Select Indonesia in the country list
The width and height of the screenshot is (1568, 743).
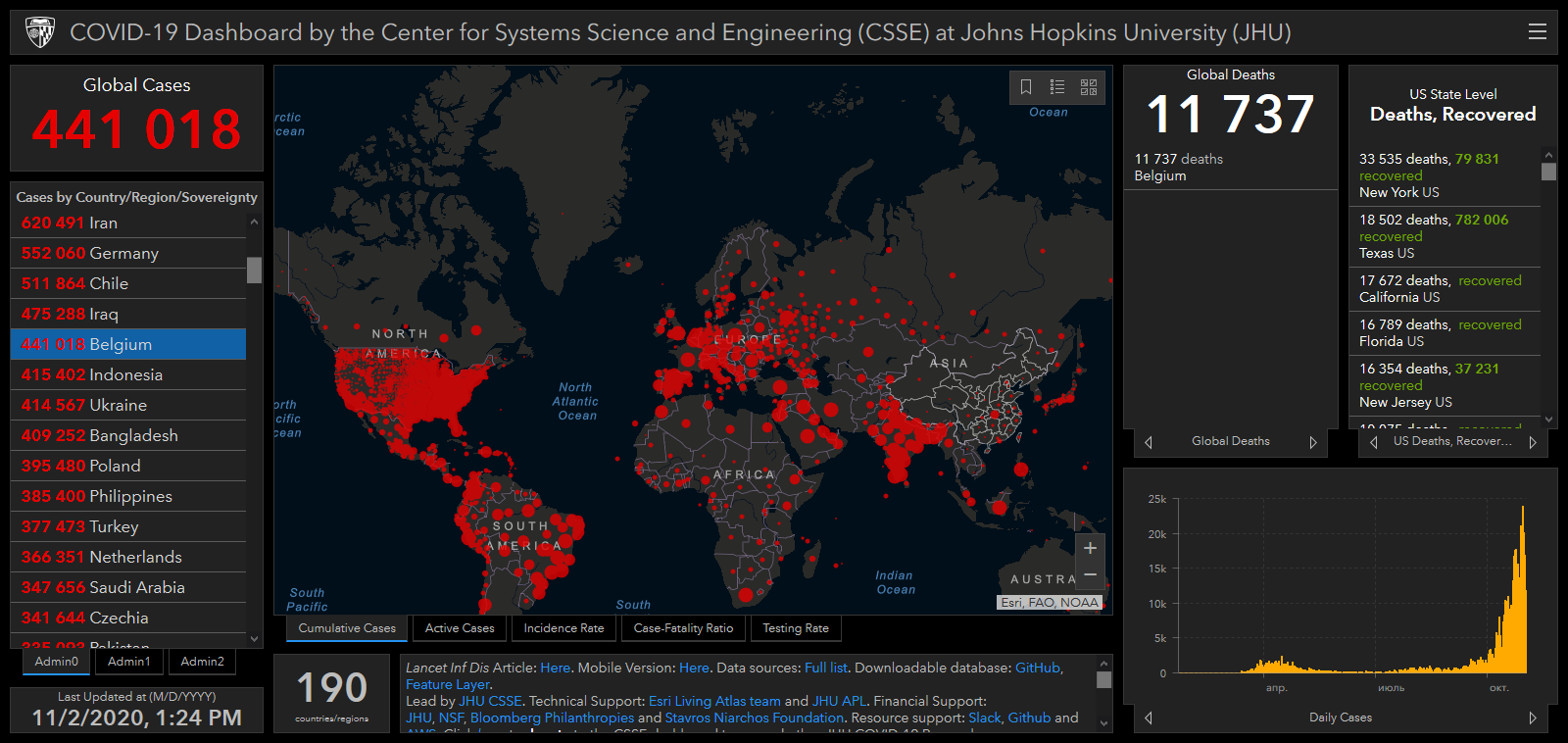tap(128, 374)
